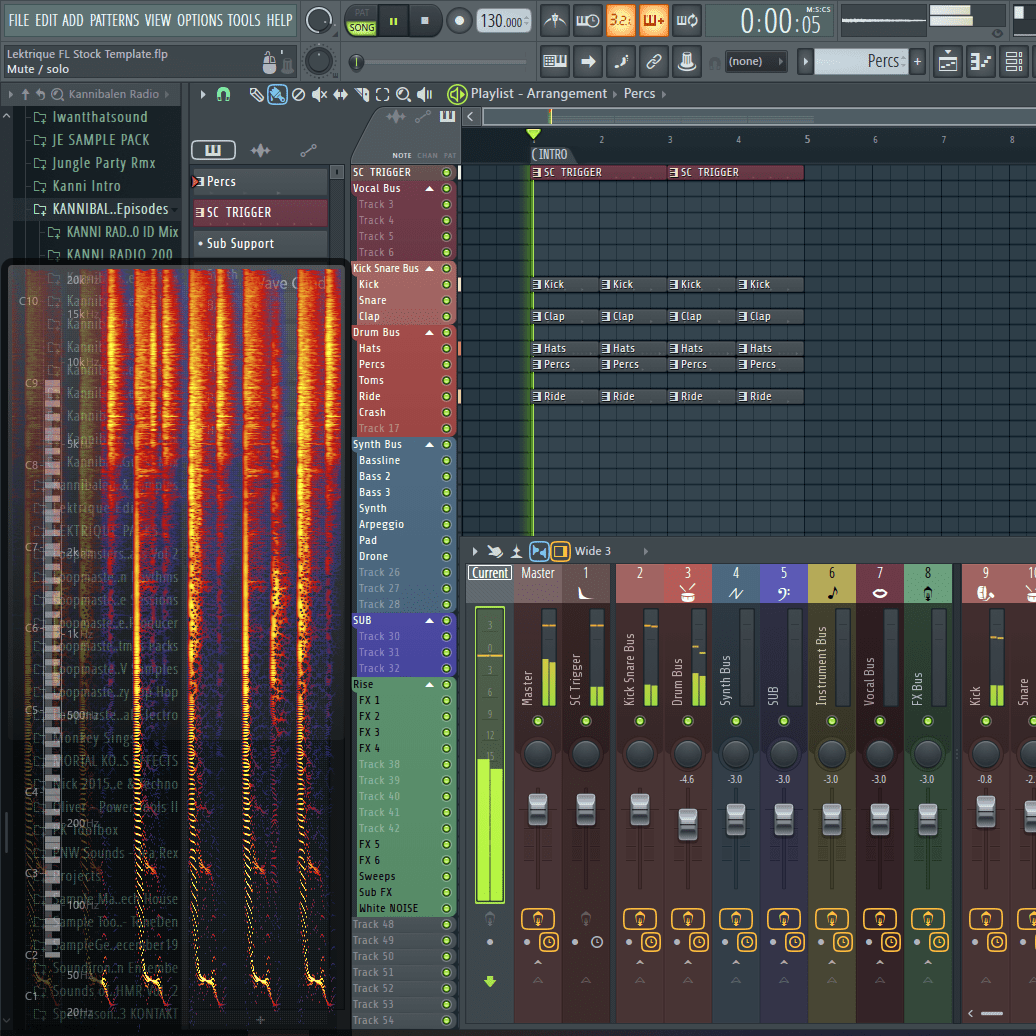The height and width of the screenshot is (1036, 1036).
Task: Enable the metronome
Action: click(x=554, y=20)
